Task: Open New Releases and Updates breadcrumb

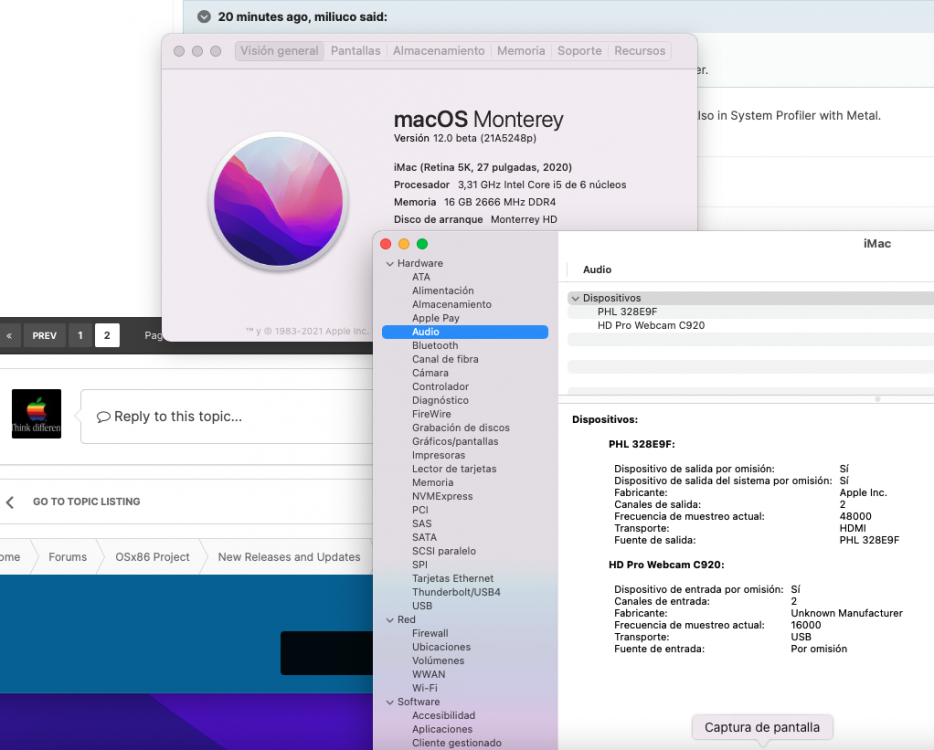Action: (289, 557)
